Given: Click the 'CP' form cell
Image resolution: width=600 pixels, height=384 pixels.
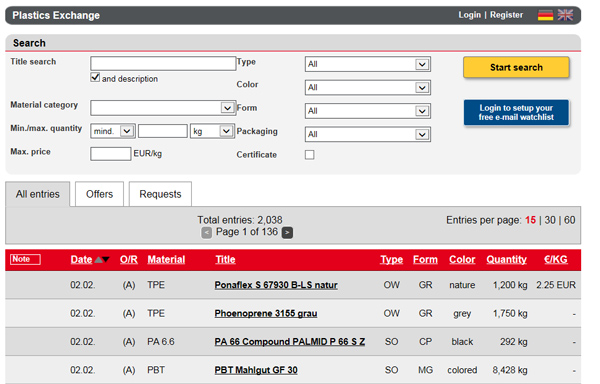Looking at the screenshot, I should pos(426,342).
